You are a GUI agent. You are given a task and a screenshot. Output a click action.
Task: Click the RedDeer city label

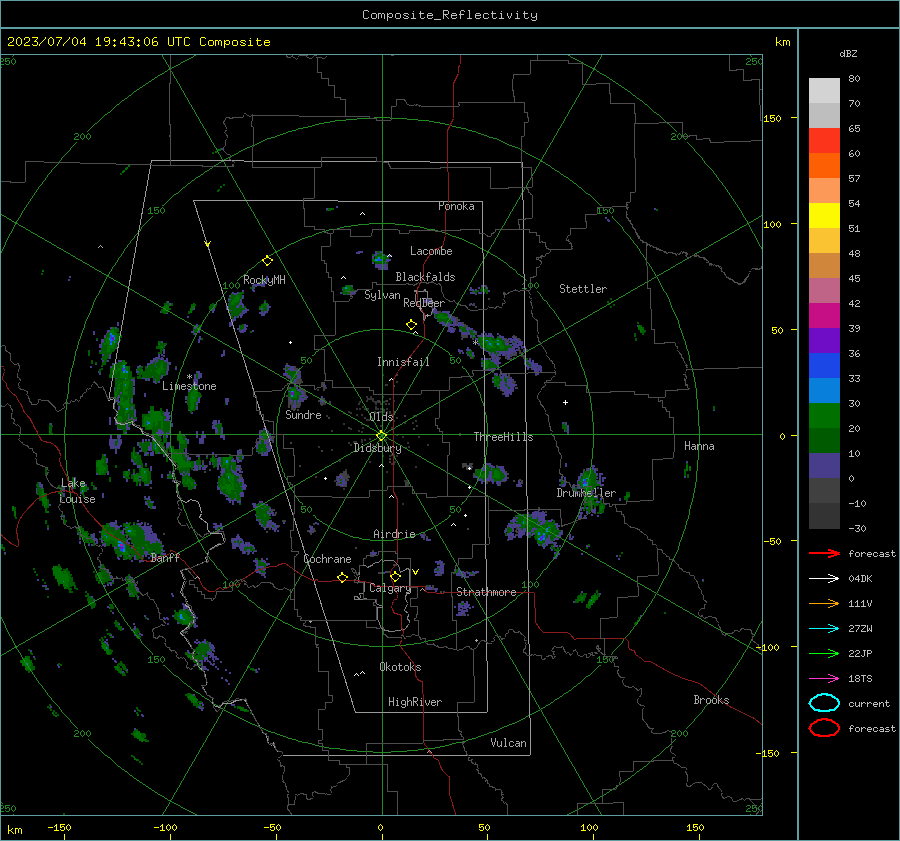(424, 303)
